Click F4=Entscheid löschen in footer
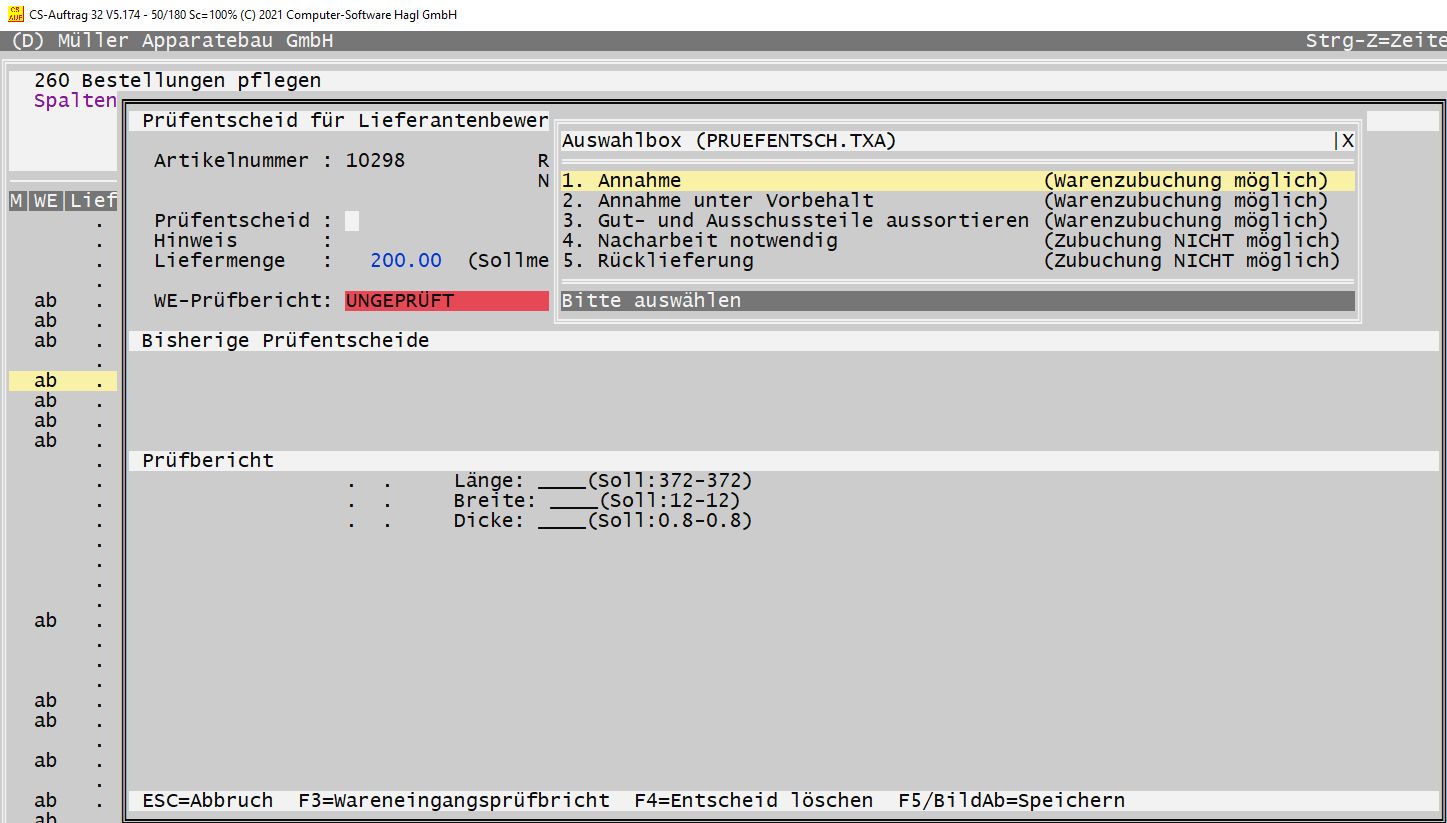Image resolution: width=1447 pixels, height=823 pixels. coord(753,801)
